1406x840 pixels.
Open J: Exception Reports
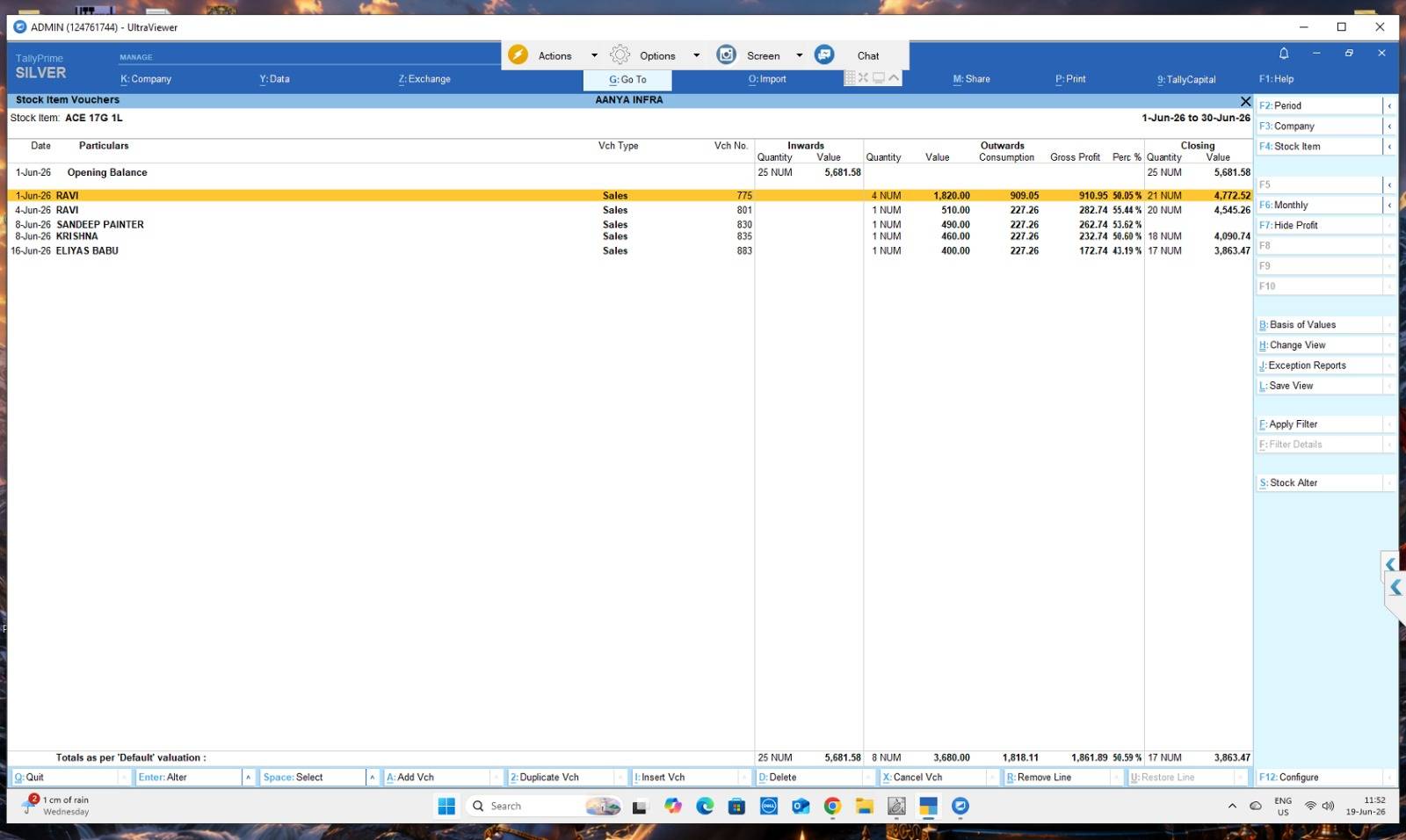tap(1319, 366)
